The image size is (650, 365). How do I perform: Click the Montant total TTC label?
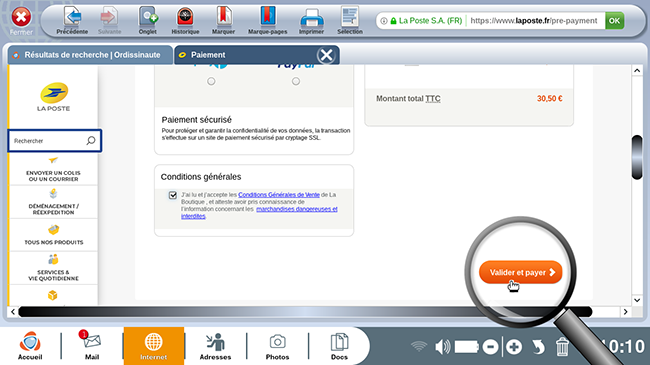408,99
